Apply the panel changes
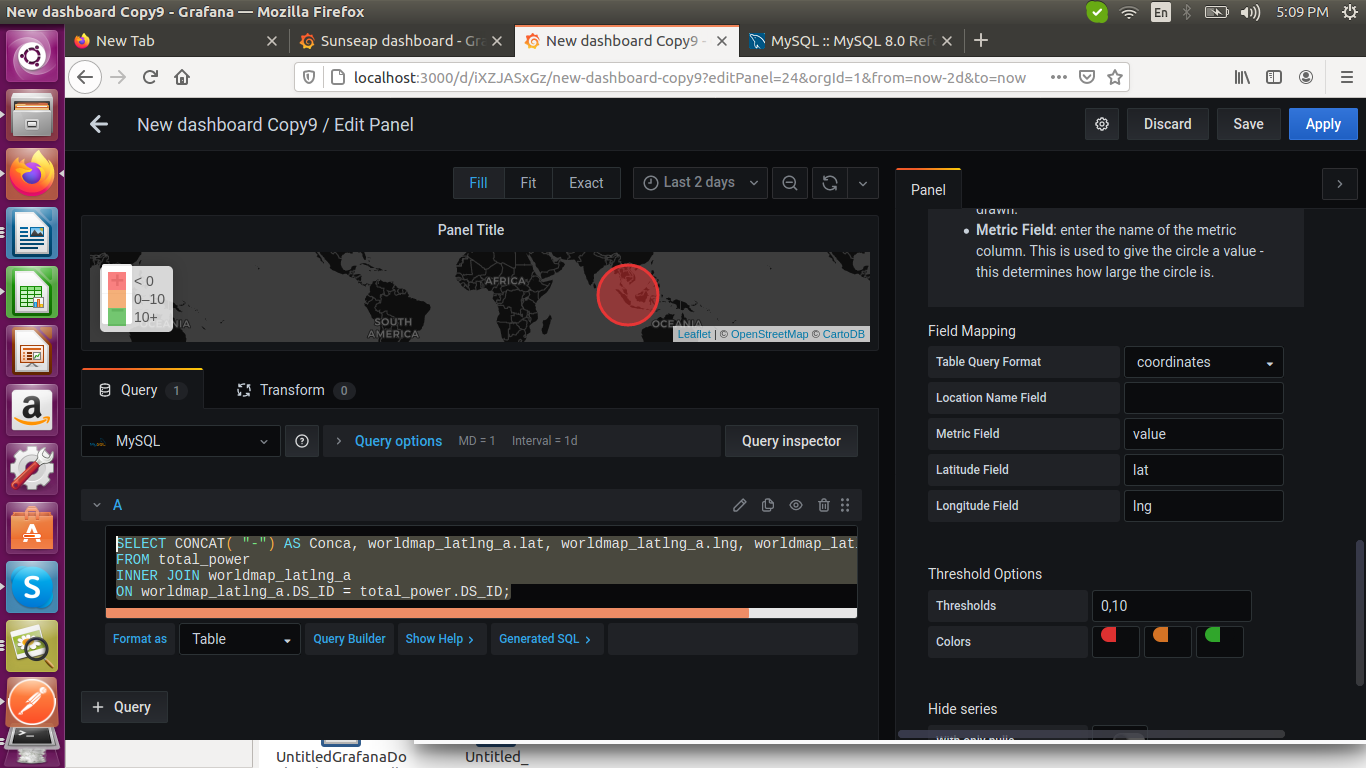Screen dimensions: 1366x768 pyautogui.click(x=1322, y=123)
